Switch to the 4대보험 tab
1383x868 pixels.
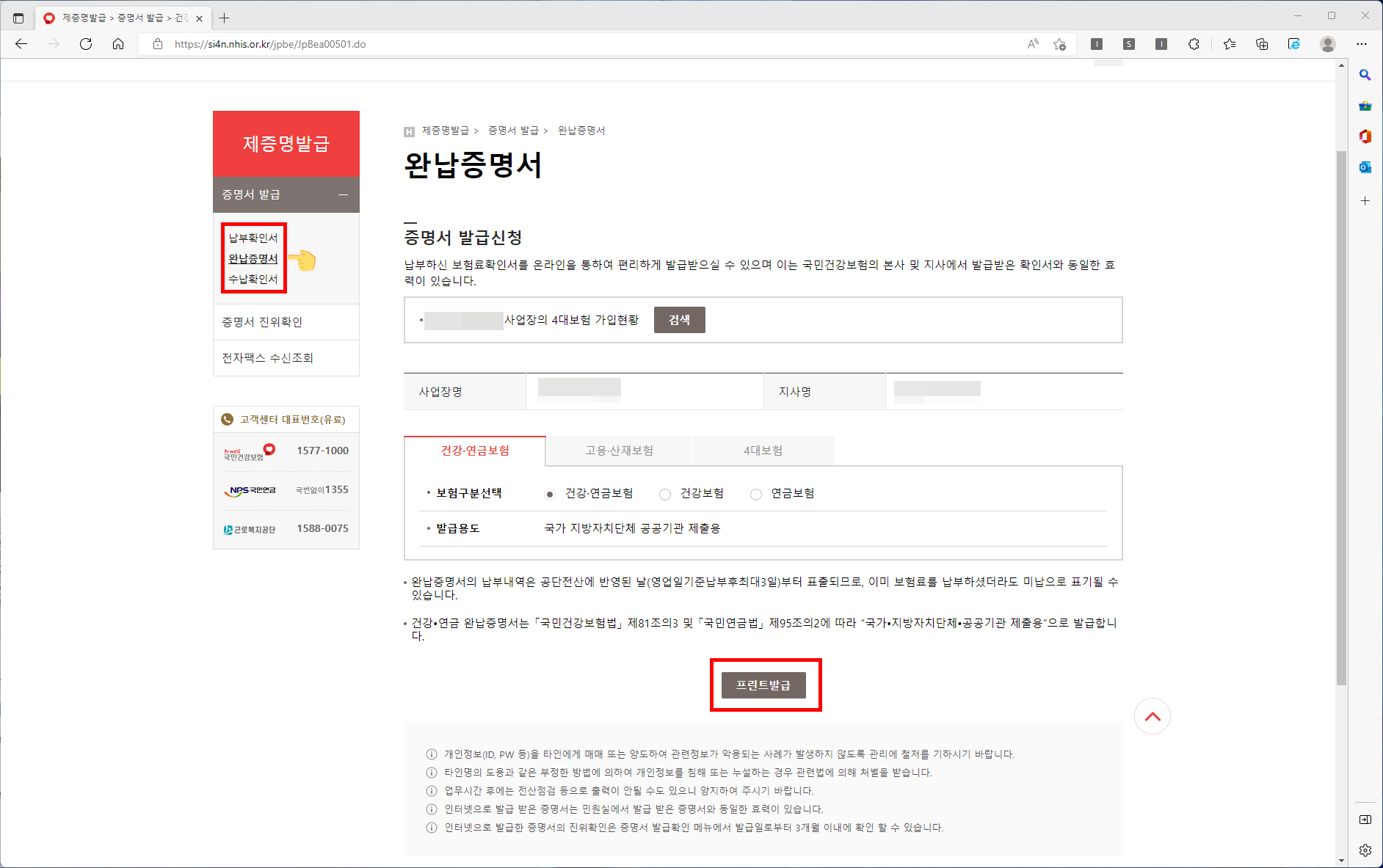[x=763, y=451]
